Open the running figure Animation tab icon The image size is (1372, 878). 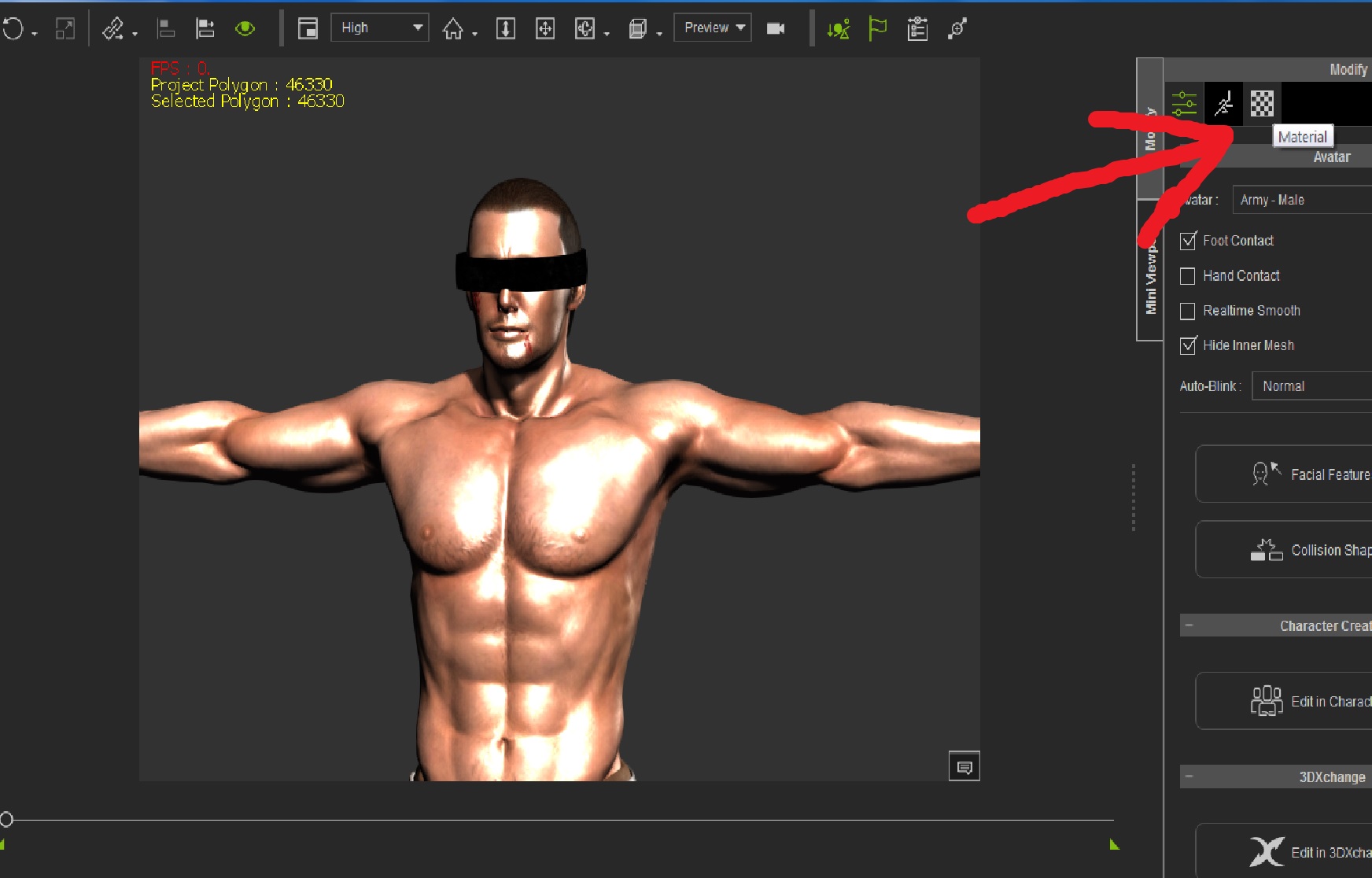pyautogui.click(x=1223, y=104)
